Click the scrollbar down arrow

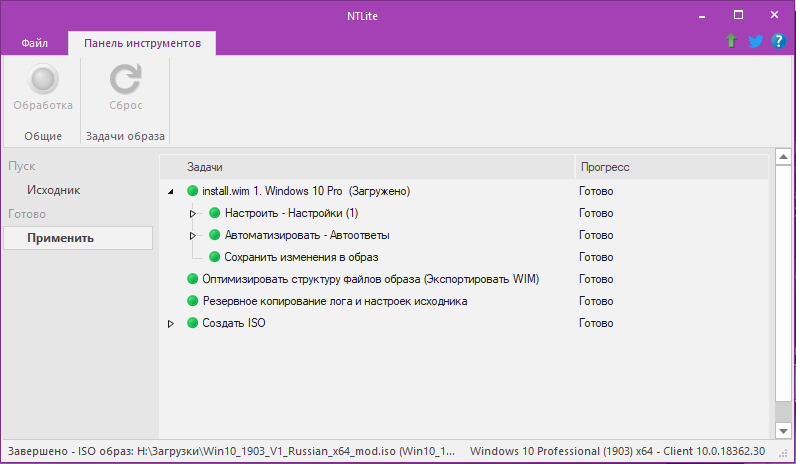783,431
